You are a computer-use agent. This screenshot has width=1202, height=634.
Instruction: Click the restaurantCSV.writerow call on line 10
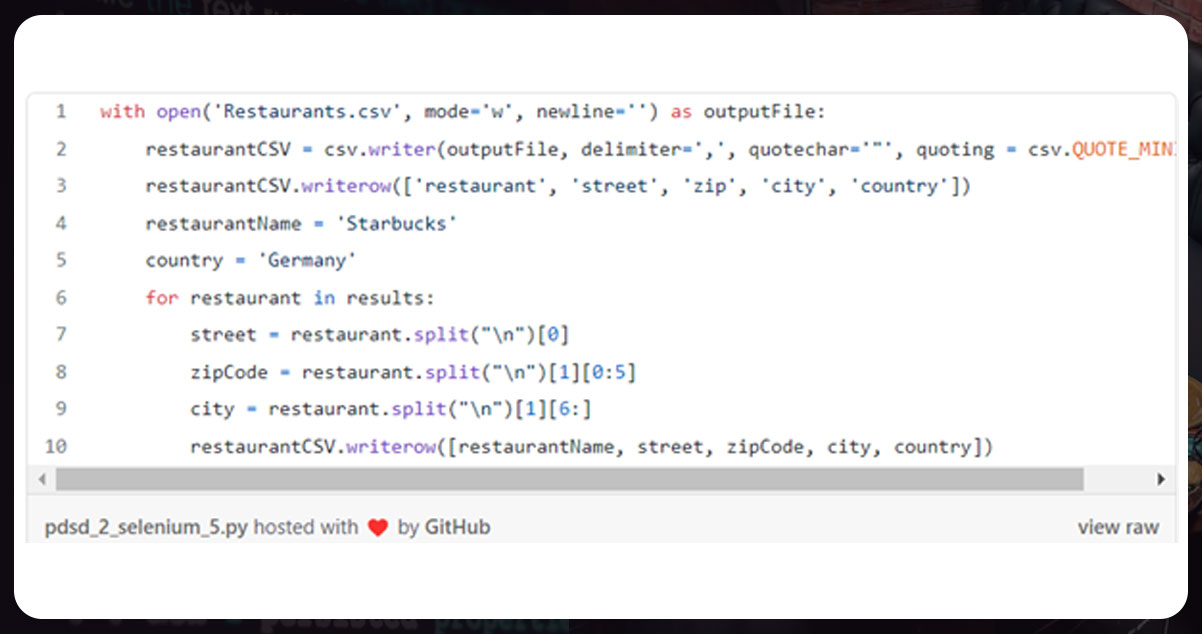(x=310, y=446)
